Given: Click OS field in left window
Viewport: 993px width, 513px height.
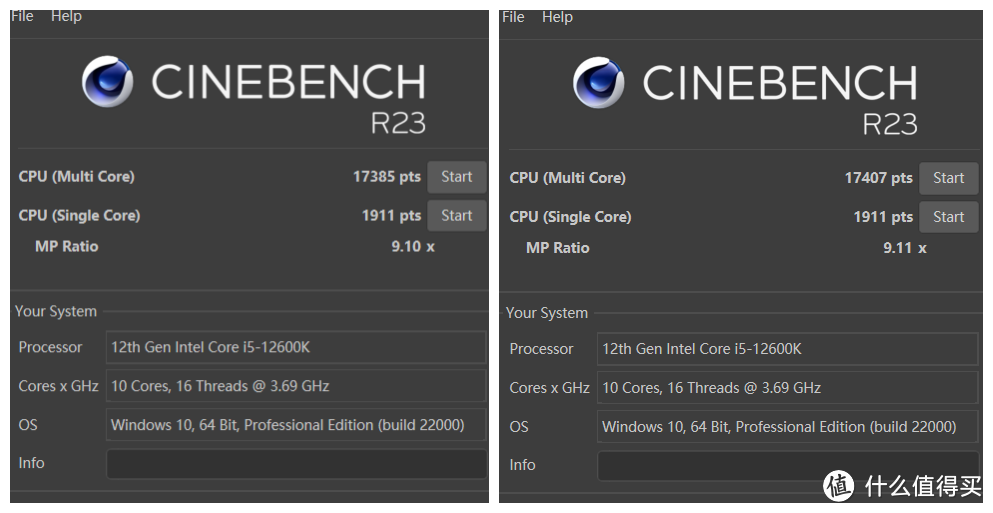Looking at the screenshot, I should pos(296,425).
